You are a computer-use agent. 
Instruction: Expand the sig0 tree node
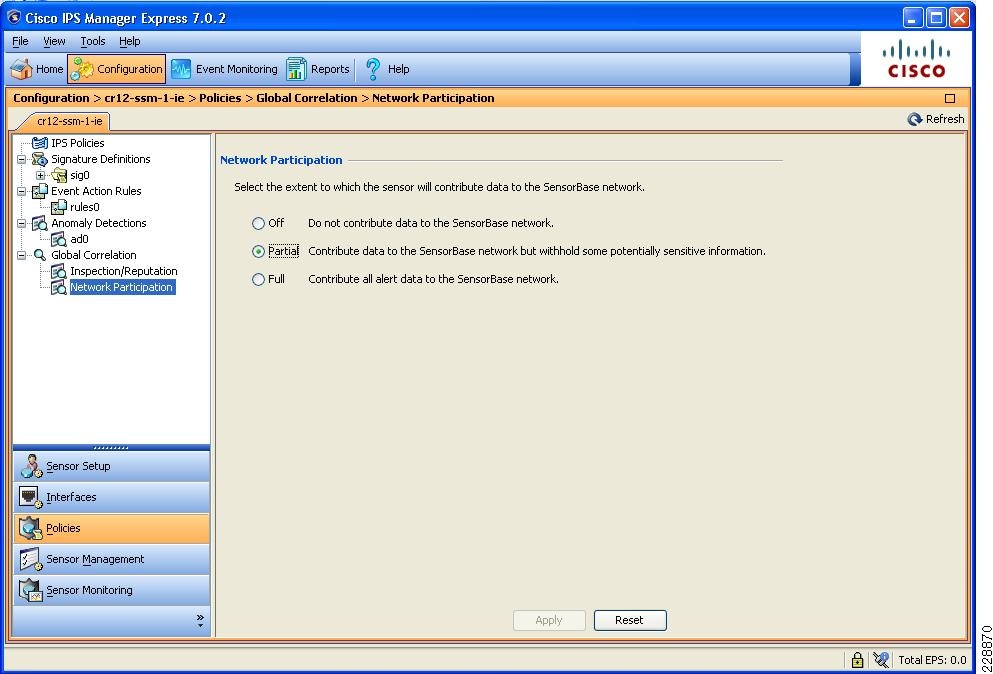(41, 175)
